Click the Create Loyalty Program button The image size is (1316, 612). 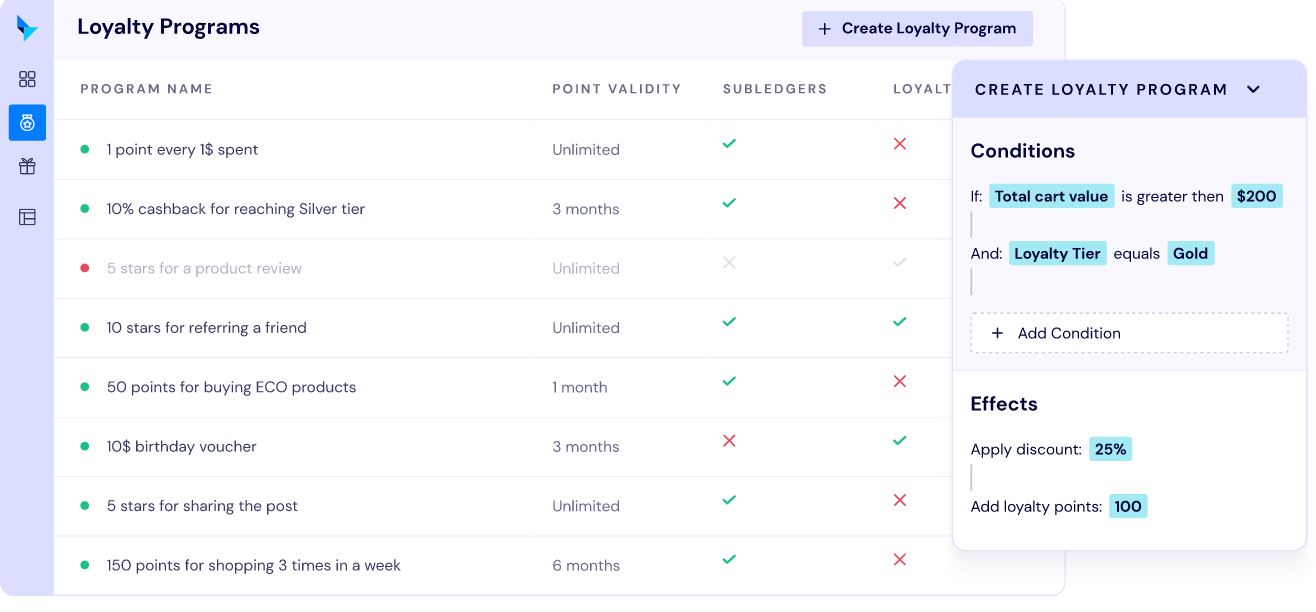tap(917, 29)
